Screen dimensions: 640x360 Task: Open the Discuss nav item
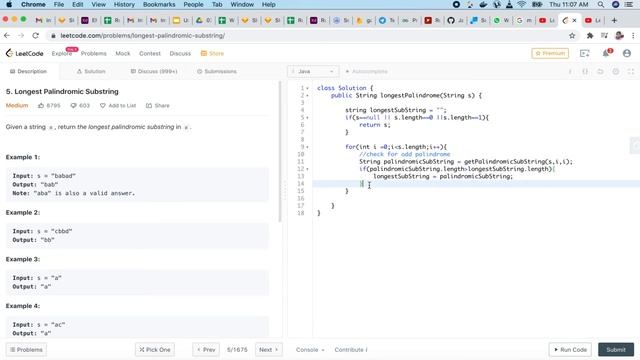tap(180, 53)
